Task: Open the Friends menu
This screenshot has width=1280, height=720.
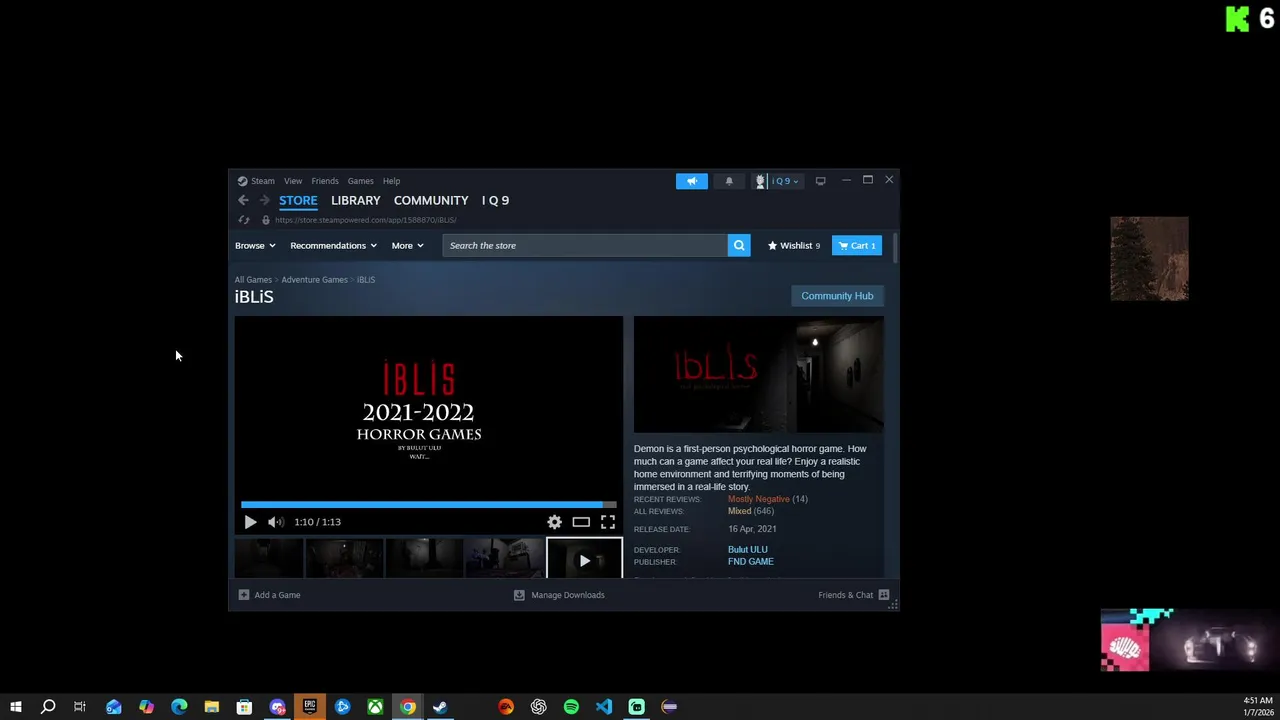Action: point(325,181)
